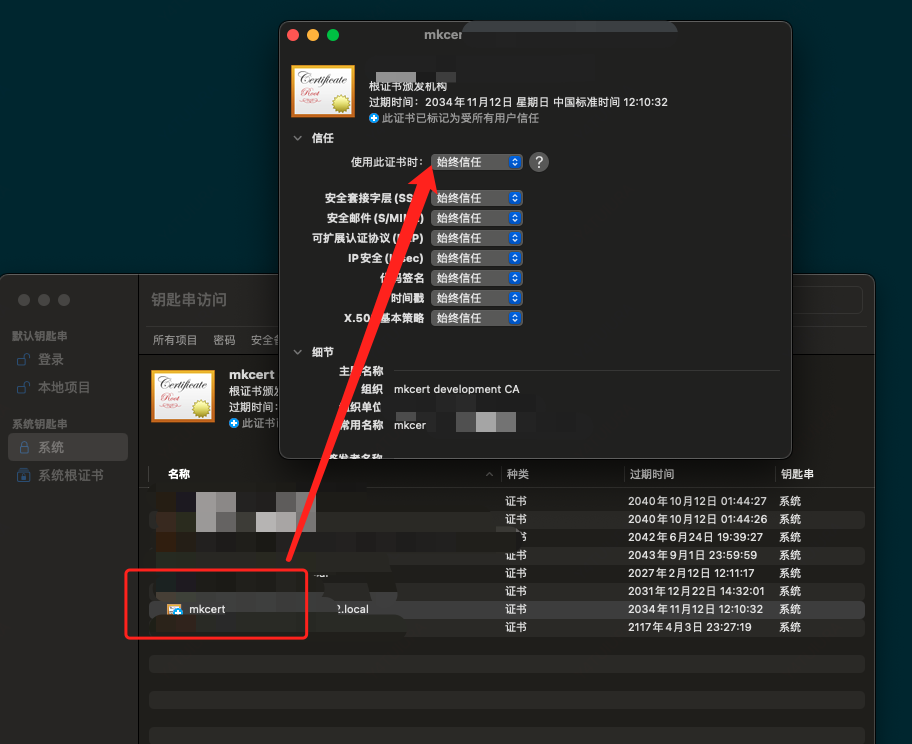Open the 时间戳 trust dropdown
Viewport: 912px width, 744px height.
pyautogui.click(x=476, y=298)
